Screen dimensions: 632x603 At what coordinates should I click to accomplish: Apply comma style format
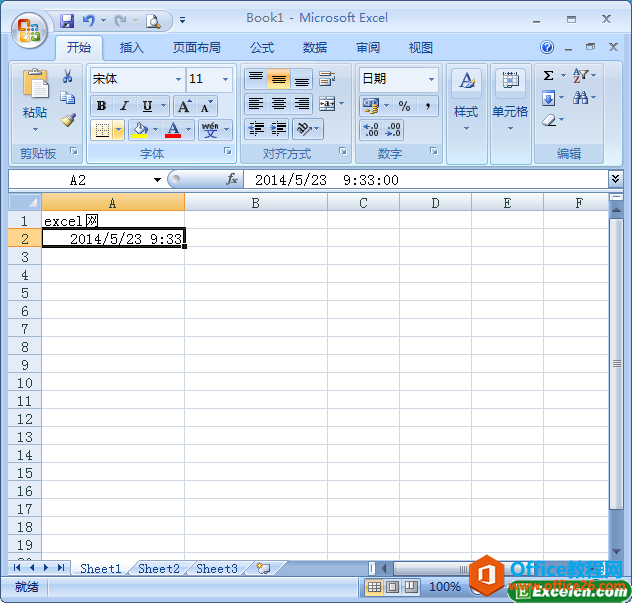coord(428,106)
